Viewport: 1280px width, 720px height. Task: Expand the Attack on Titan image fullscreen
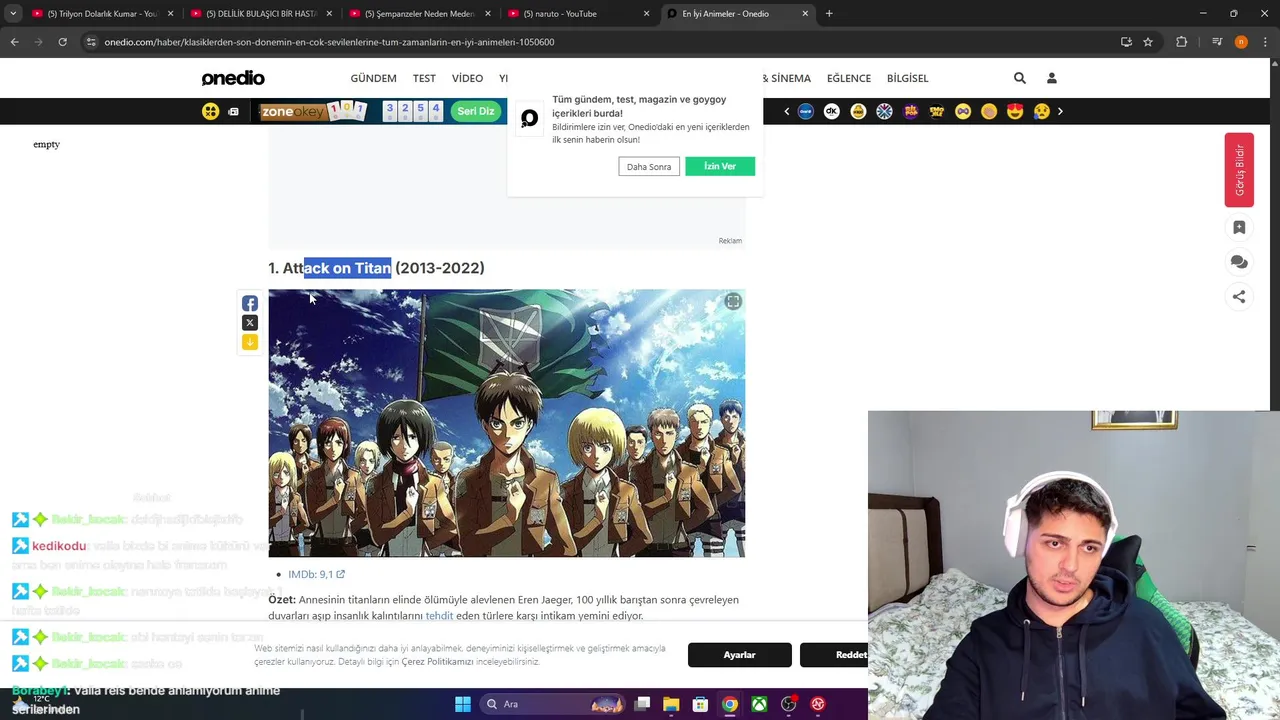click(x=733, y=301)
